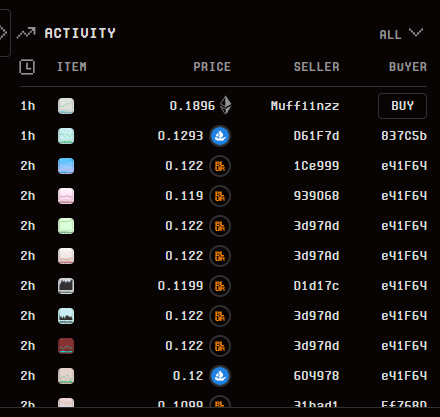Click the 2h timestamp in 939068 row

tap(28, 196)
